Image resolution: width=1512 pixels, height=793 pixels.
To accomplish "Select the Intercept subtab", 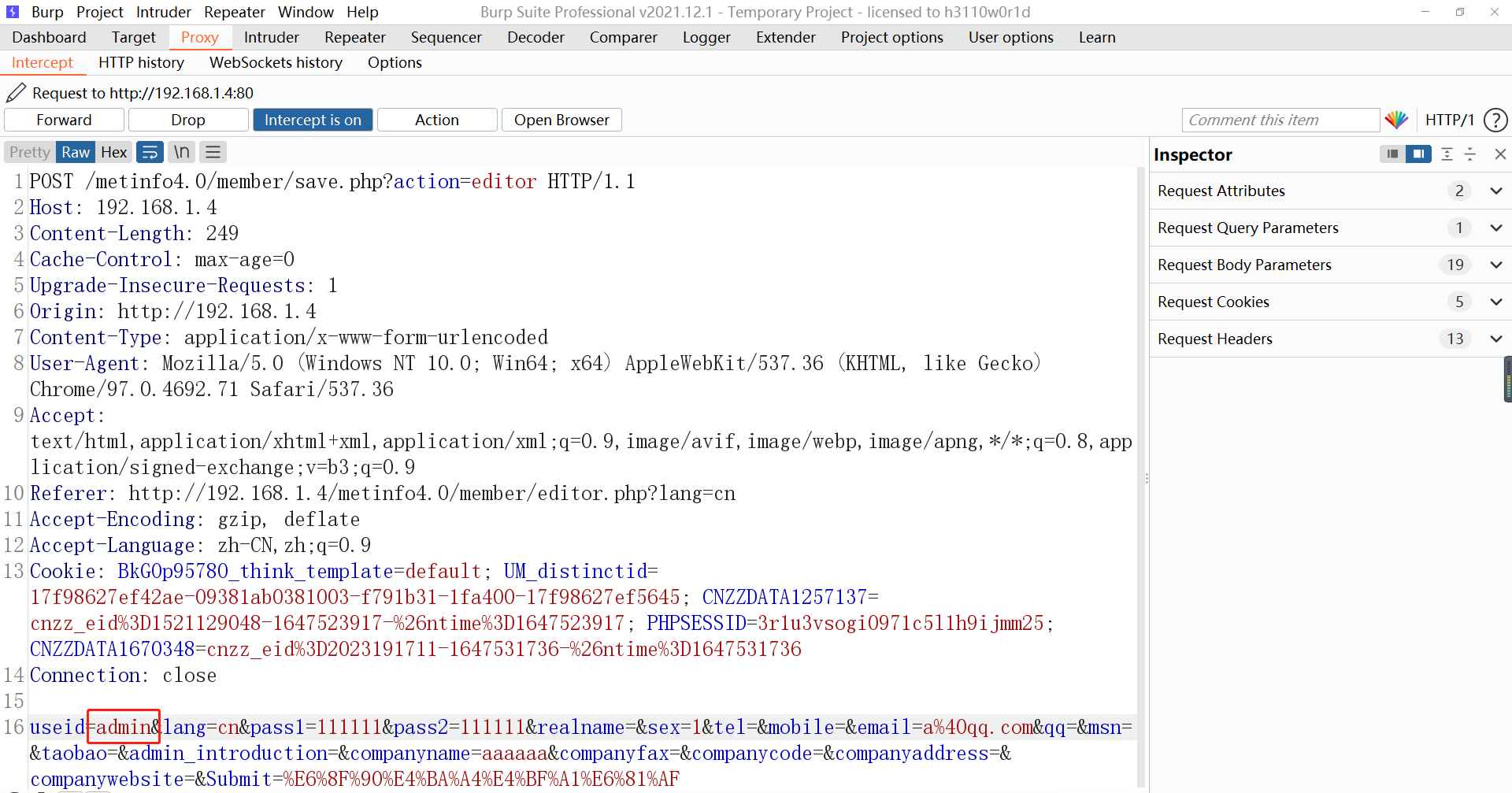I will pyautogui.click(x=42, y=62).
